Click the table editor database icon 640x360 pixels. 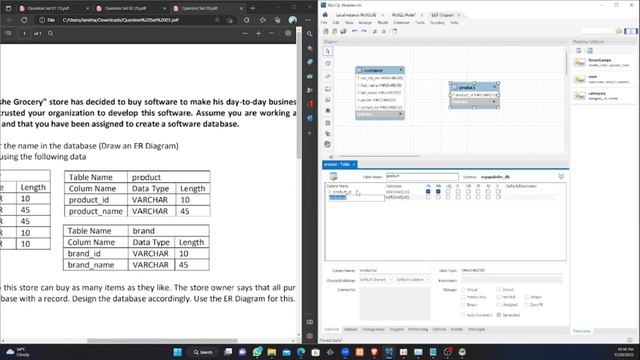[333, 176]
